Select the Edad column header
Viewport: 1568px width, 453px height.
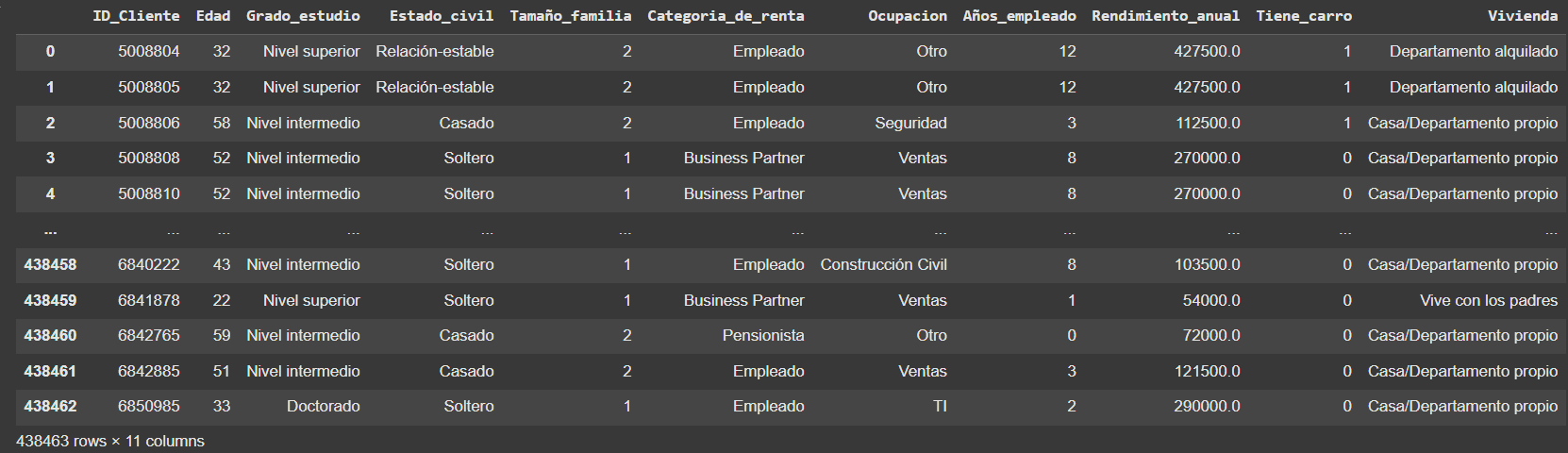[213, 16]
